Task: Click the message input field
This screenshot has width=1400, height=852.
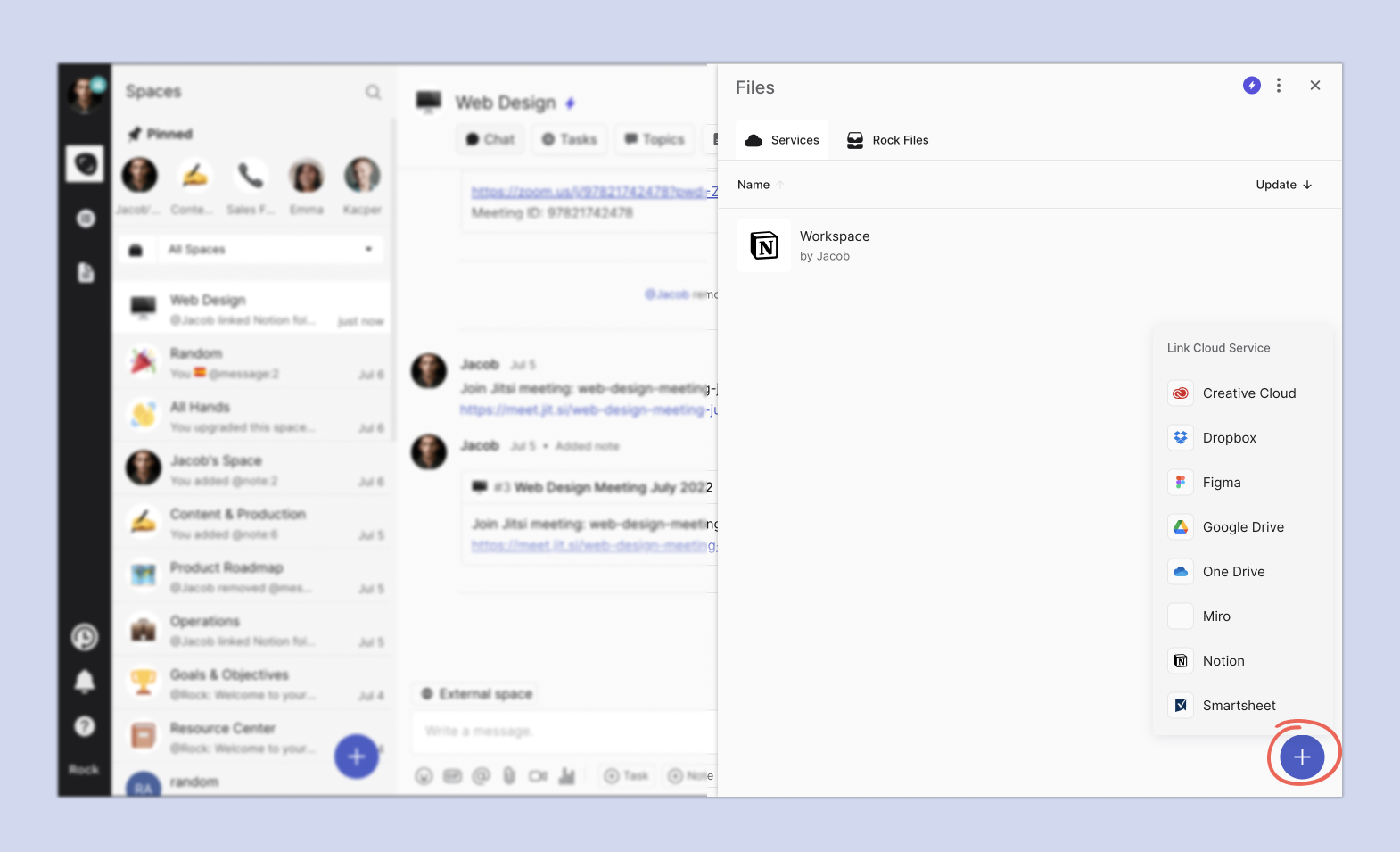Action: pyautogui.click(x=562, y=732)
